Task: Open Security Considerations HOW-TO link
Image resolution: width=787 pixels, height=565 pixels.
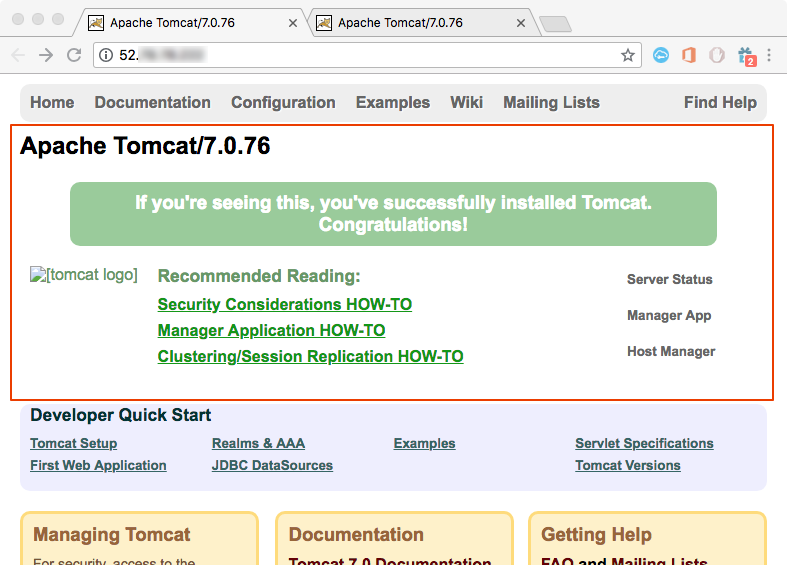Action: (x=285, y=304)
